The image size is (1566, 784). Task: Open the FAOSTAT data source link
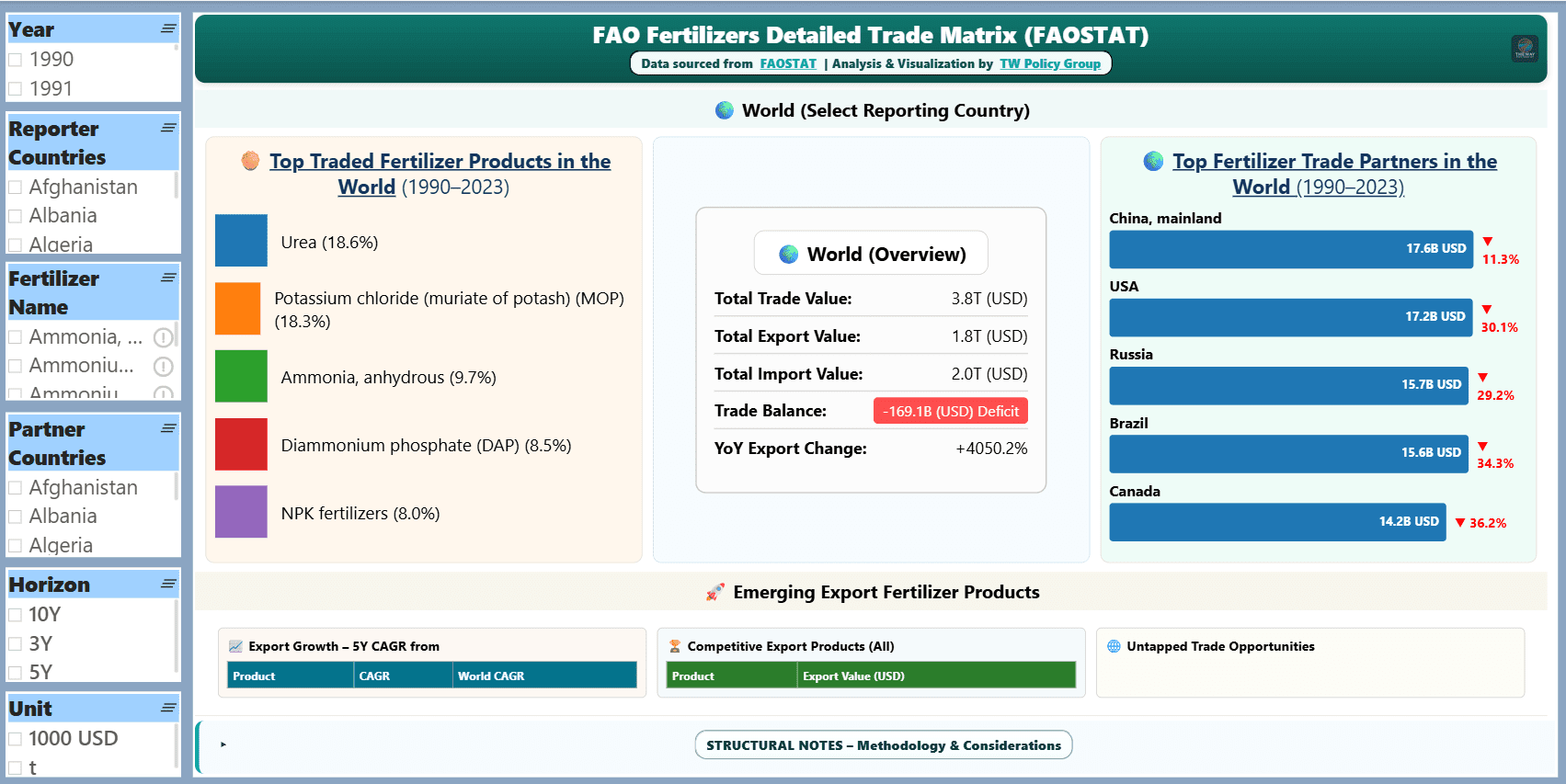click(787, 63)
